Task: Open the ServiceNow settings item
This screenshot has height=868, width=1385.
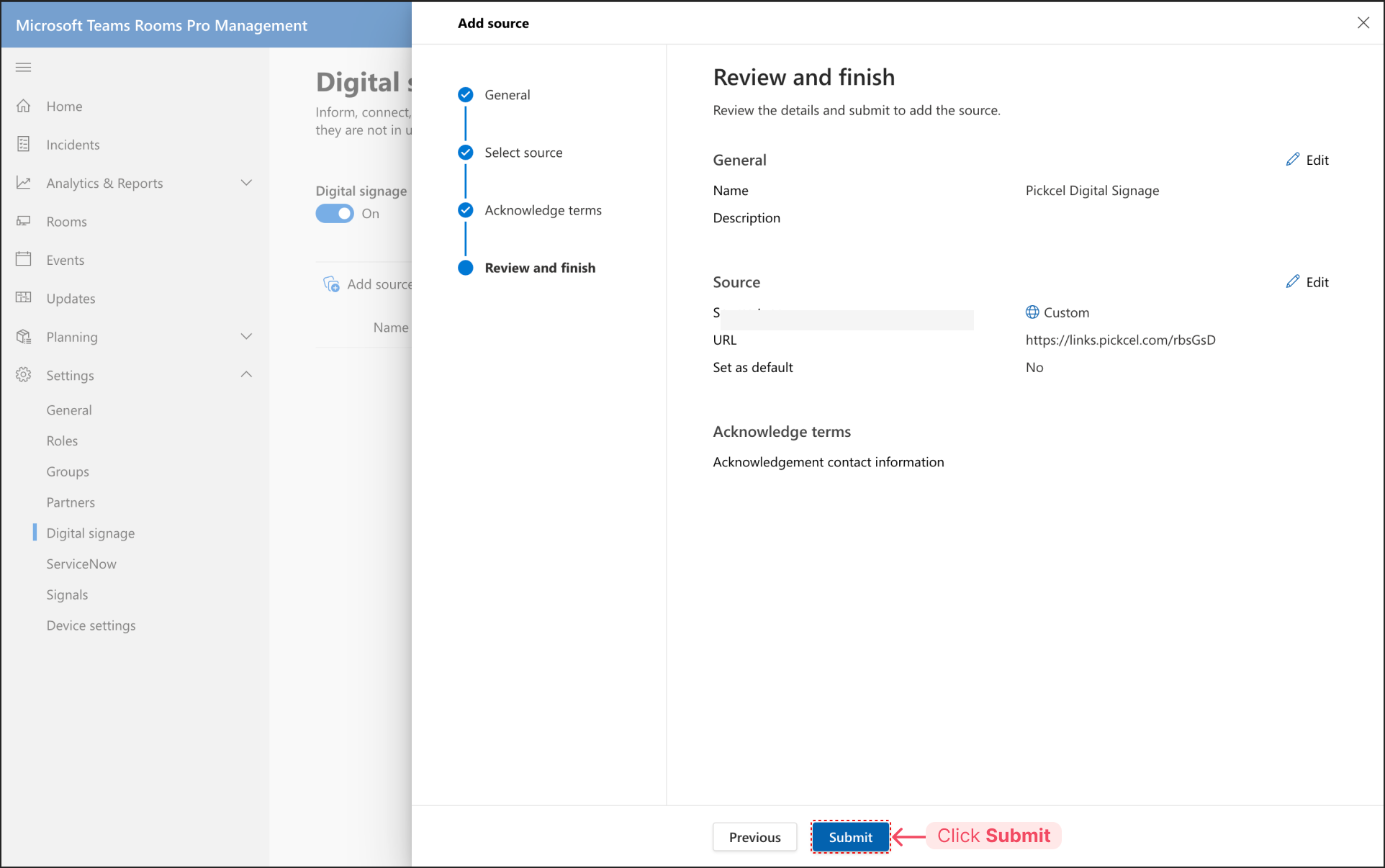Action: coord(81,564)
